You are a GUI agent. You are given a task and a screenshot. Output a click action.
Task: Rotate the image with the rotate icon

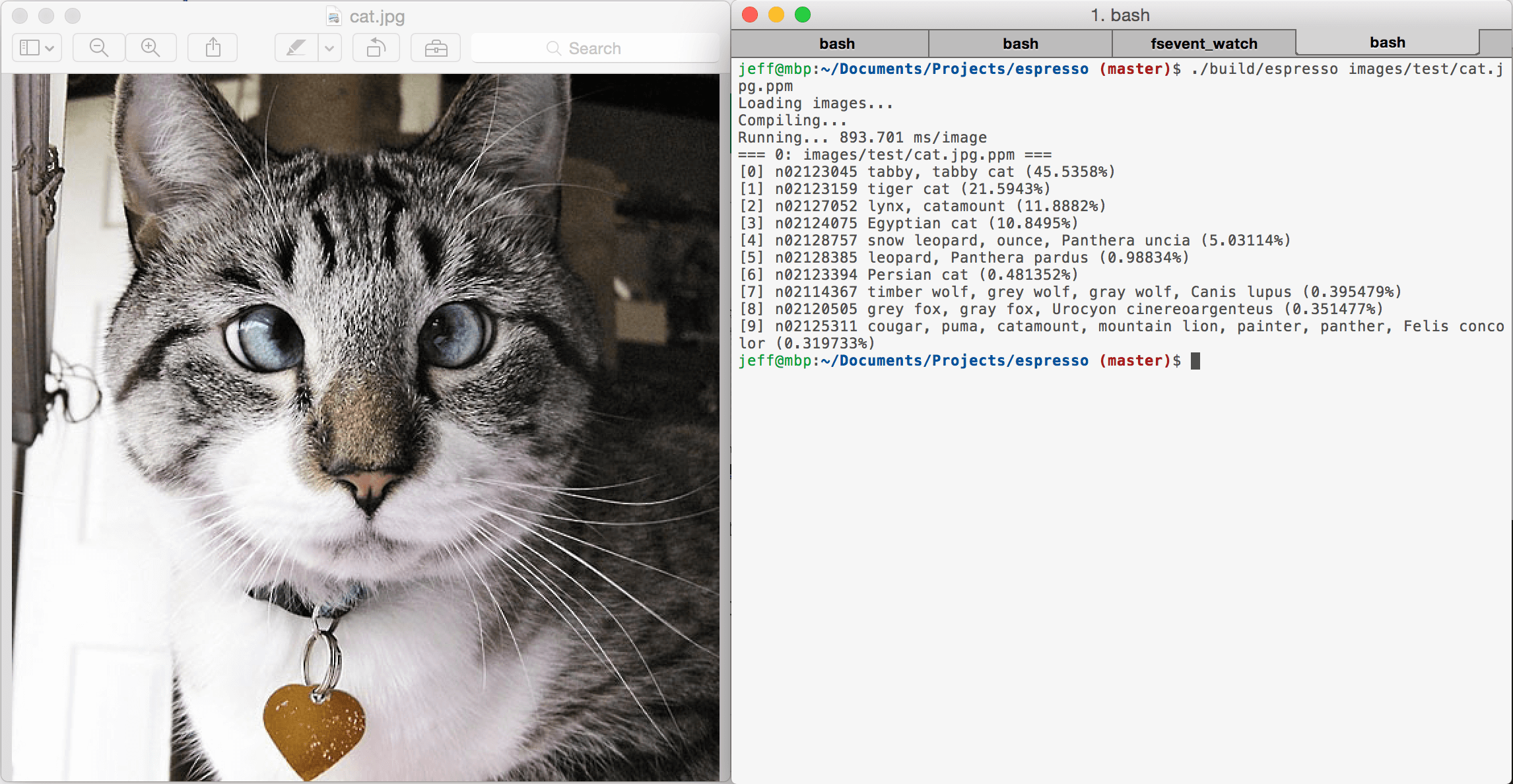click(376, 48)
